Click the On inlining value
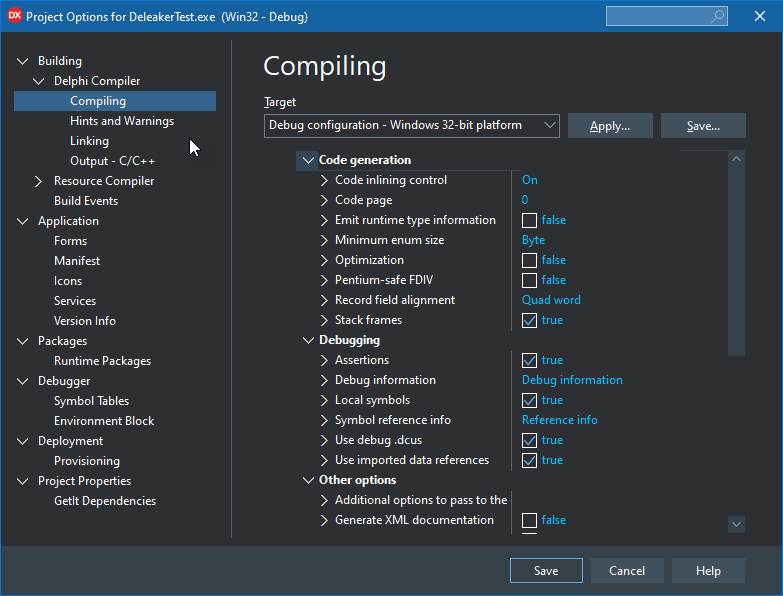The height and width of the screenshot is (596, 783). (529, 180)
